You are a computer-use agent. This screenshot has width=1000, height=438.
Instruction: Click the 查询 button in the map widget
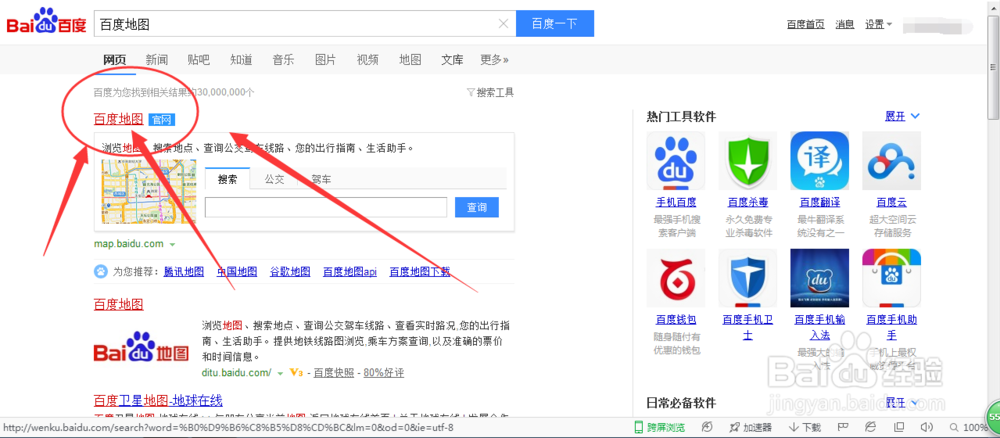pos(477,207)
